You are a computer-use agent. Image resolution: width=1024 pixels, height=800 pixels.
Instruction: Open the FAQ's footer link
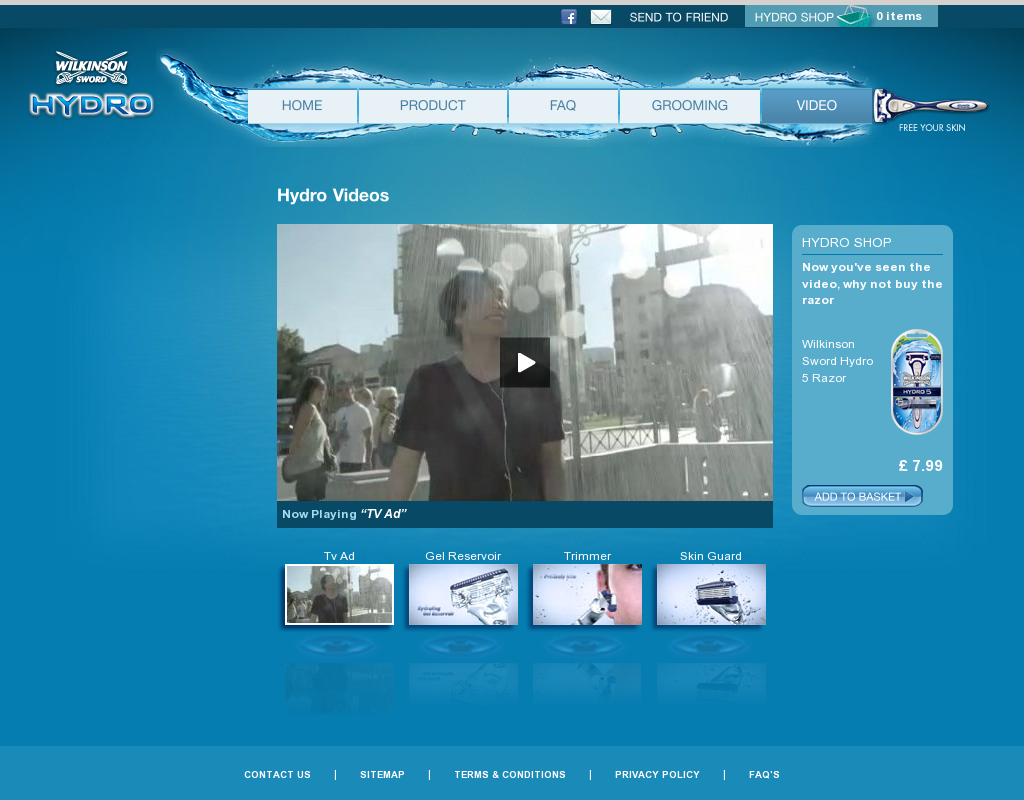click(764, 775)
